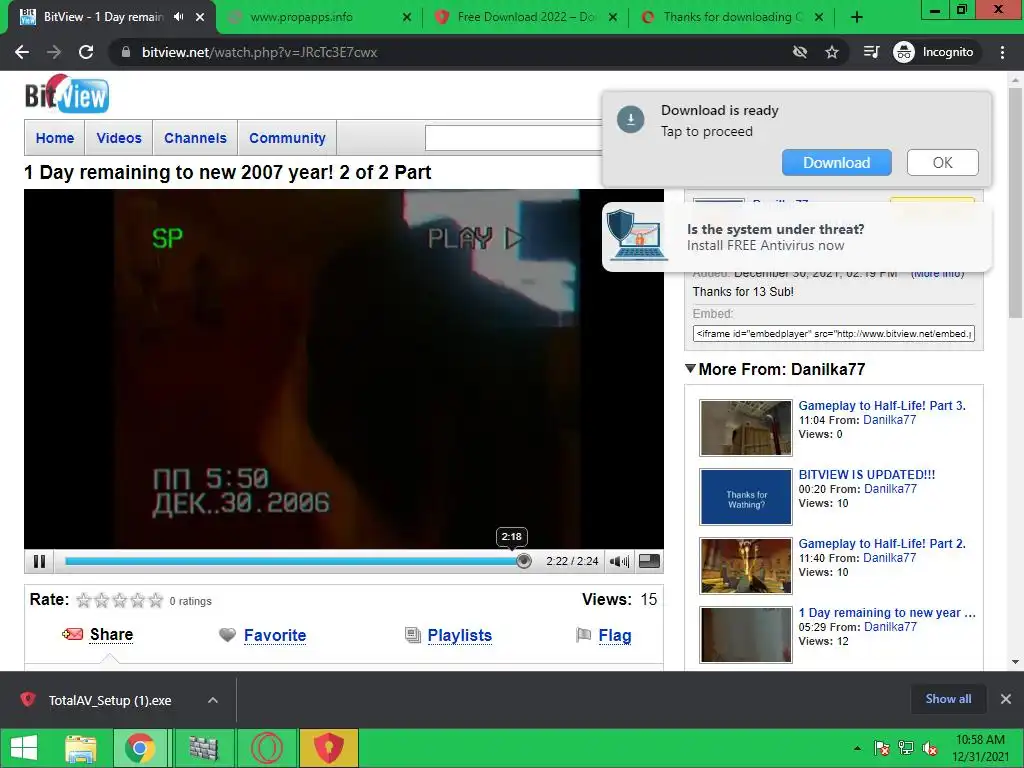Open the Windows Start menu
The image size is (1024, 768).
coord(24,748)
